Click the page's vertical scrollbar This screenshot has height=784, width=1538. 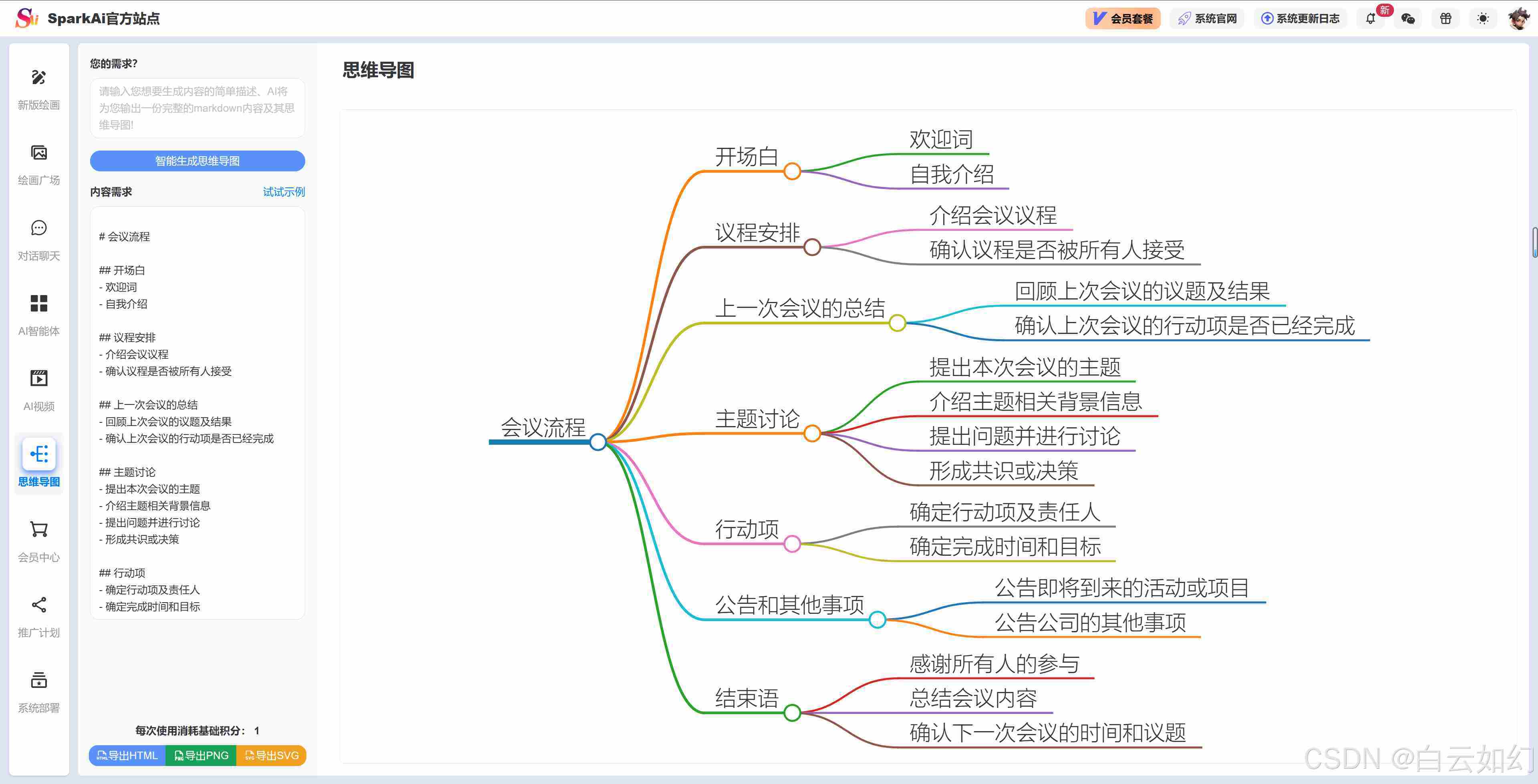pyautogui.click(x=1534, y=242)
